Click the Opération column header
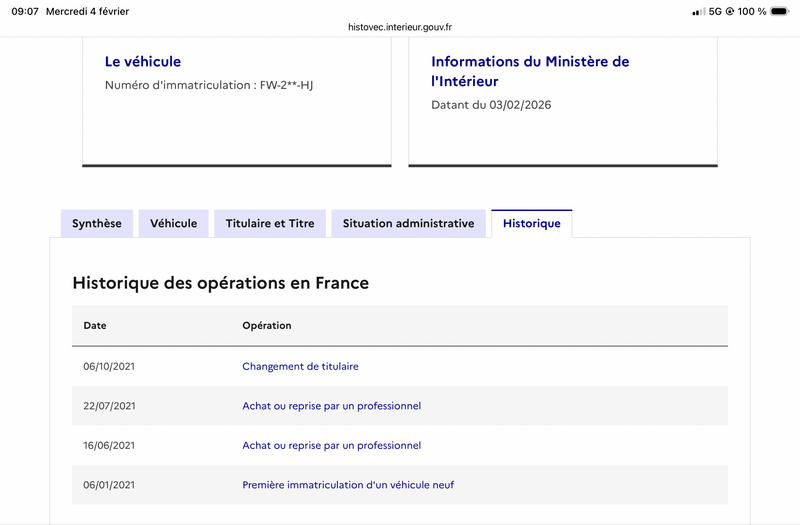The height and width of the screenshot is (525, 800). point(267,326)
